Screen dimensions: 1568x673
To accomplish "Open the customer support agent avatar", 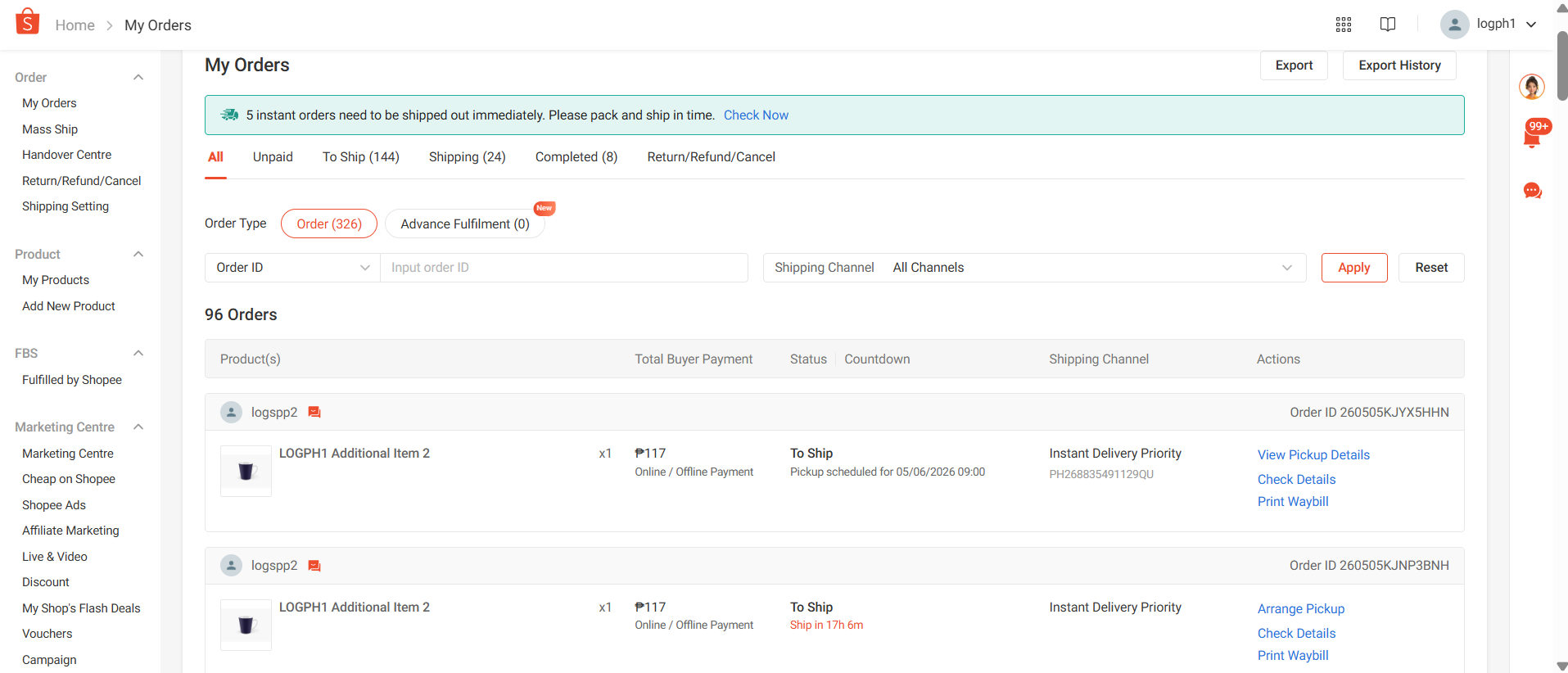I will (1531, 86).
